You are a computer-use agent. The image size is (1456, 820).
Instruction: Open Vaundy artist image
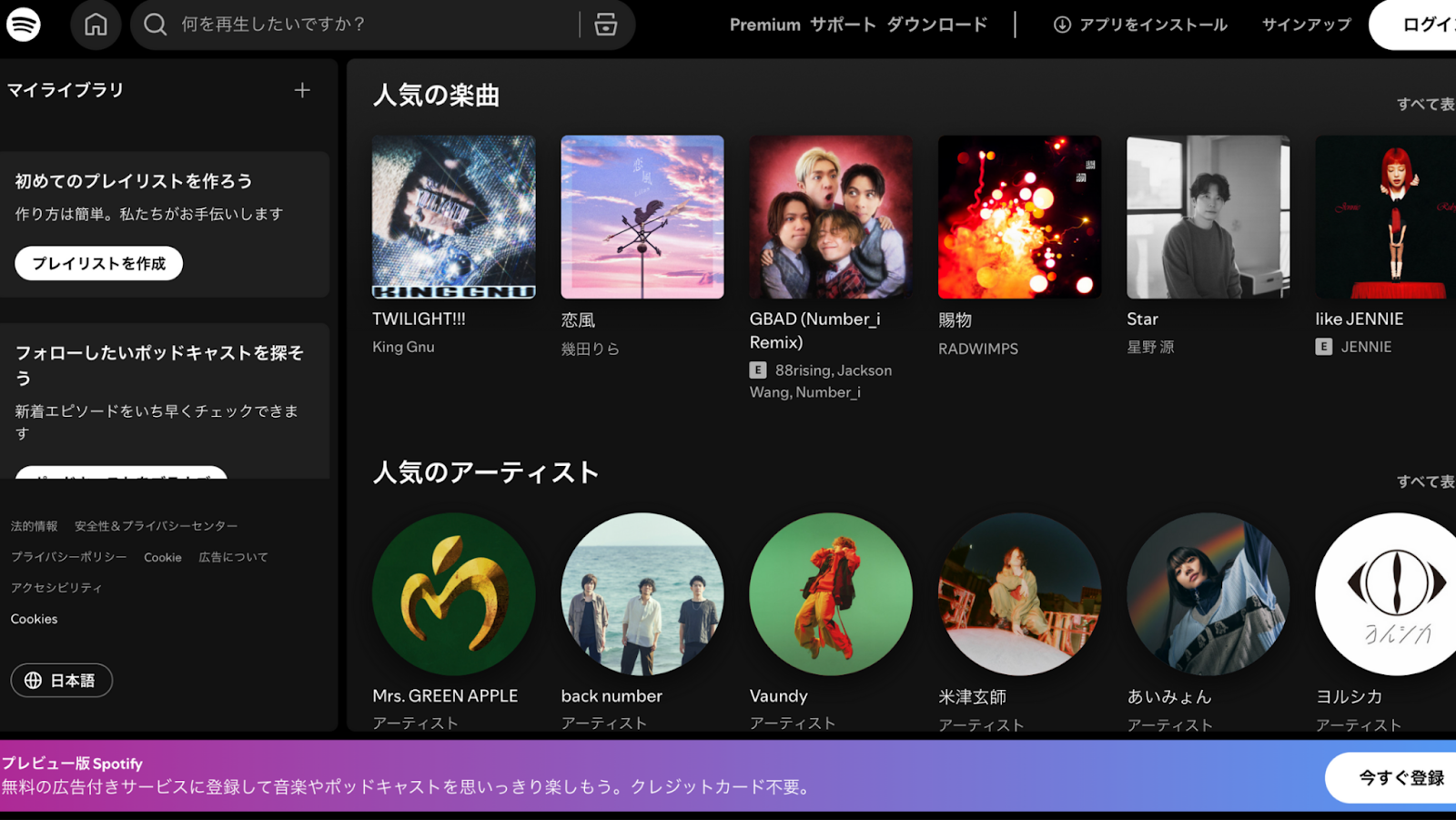tap(831, 594)
